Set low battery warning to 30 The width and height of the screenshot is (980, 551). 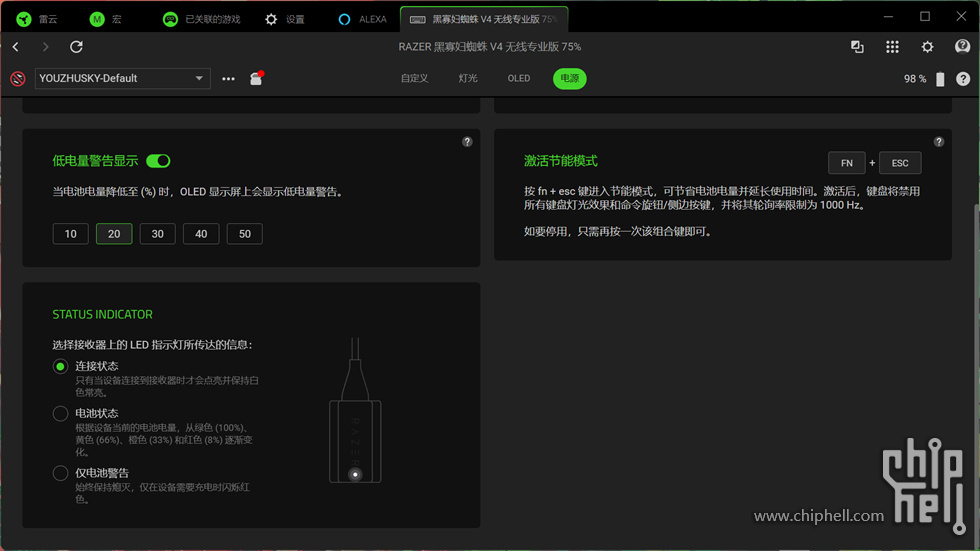click(x=158, y=234)
